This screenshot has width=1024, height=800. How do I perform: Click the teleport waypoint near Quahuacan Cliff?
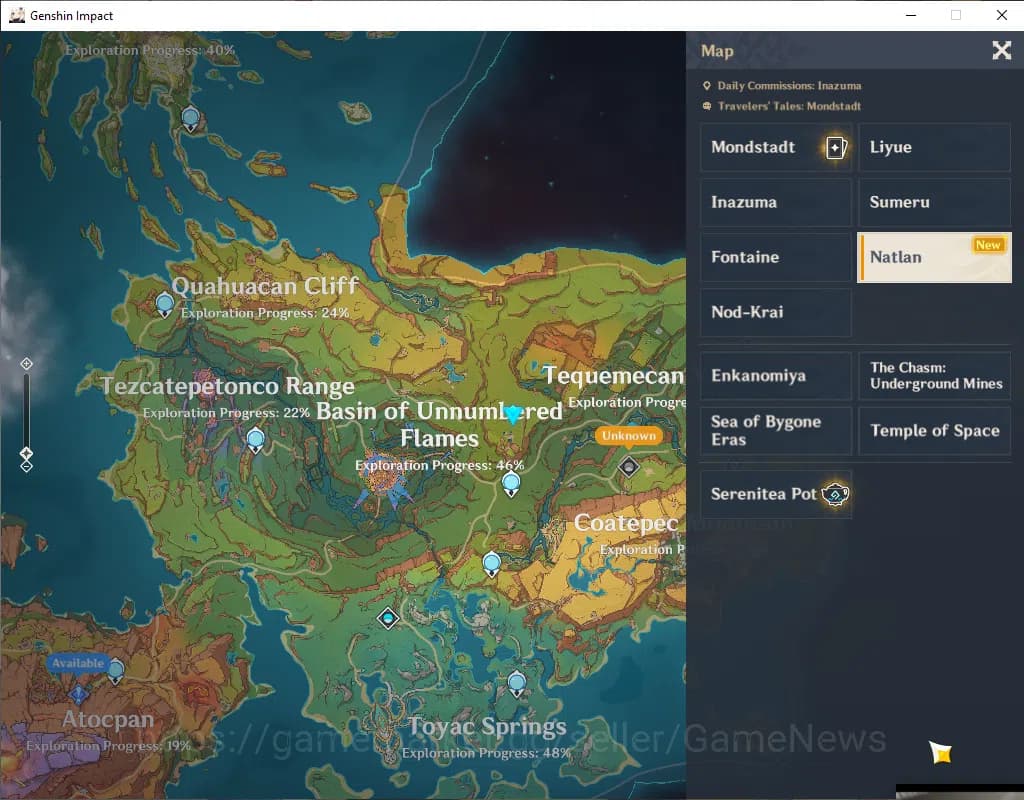(165, 303)
